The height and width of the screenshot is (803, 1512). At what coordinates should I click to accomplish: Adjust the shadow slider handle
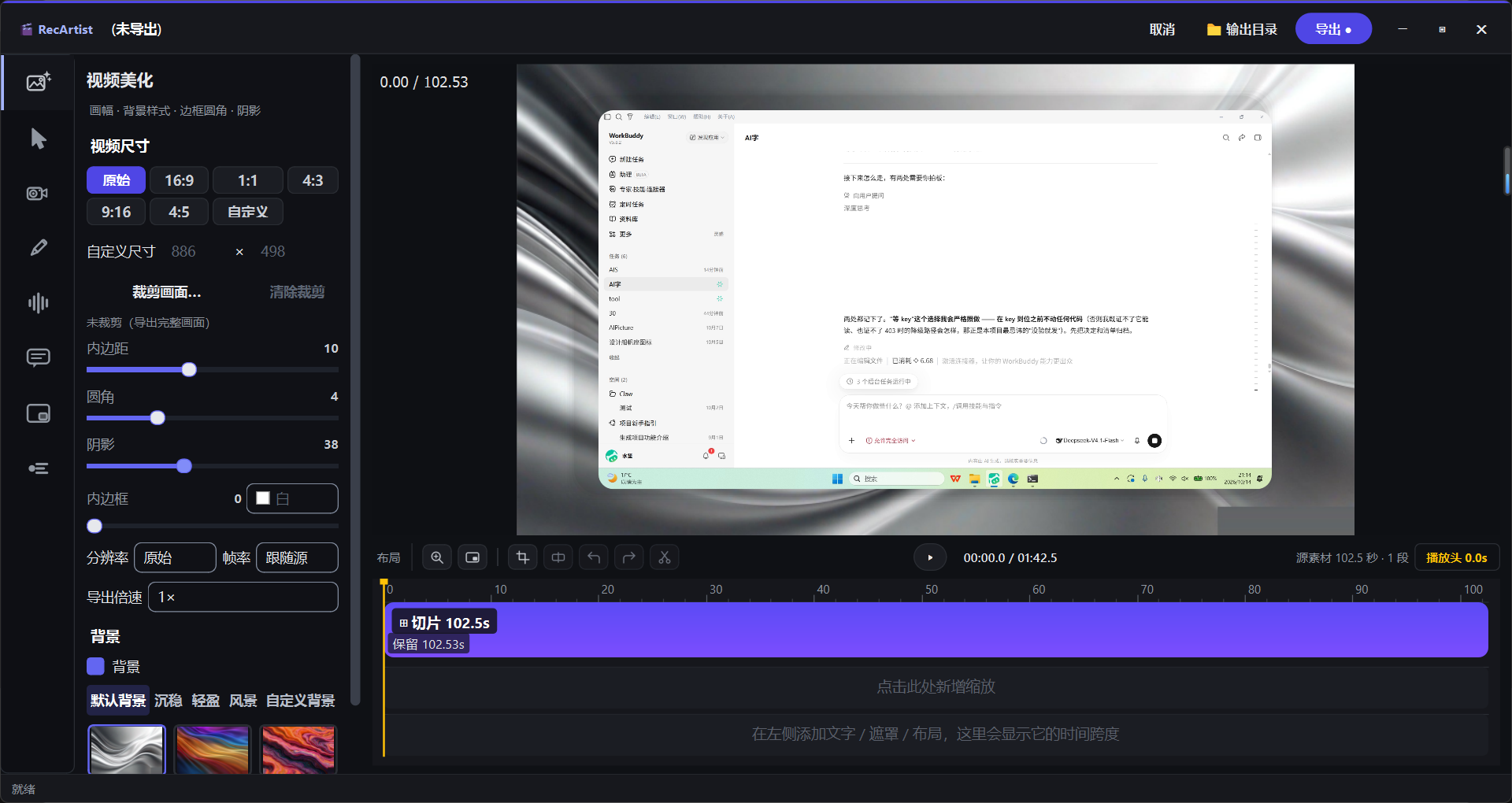pos(184,466)
